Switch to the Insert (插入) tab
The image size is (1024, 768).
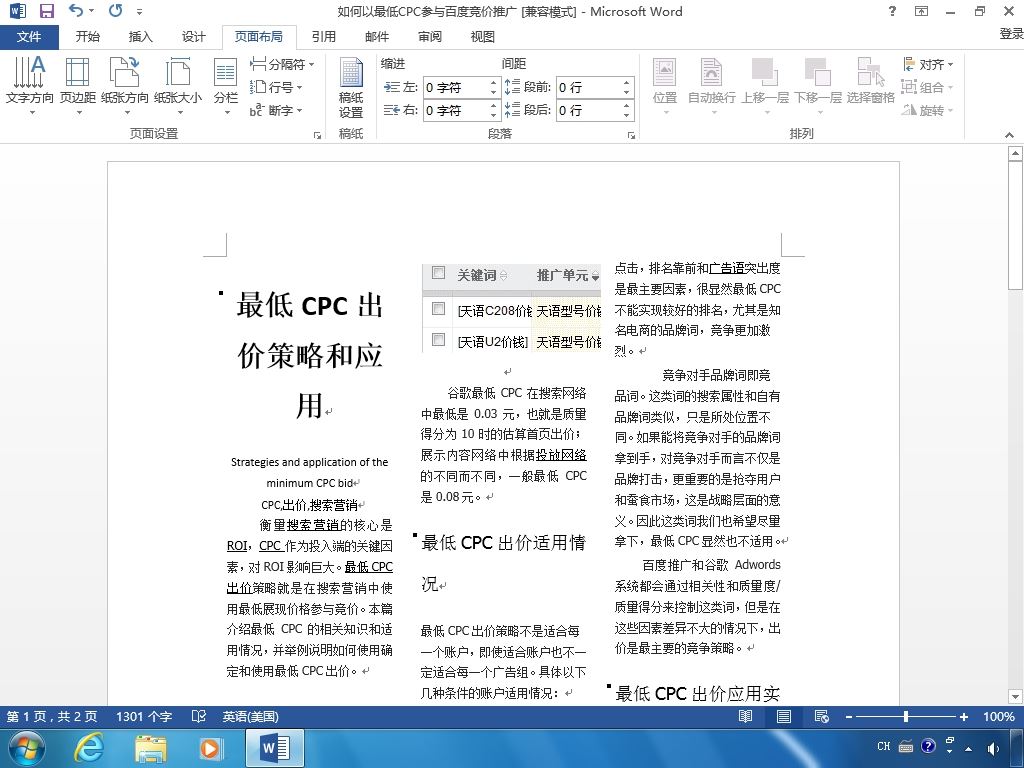pyautogui.click(x=140, y=37)
